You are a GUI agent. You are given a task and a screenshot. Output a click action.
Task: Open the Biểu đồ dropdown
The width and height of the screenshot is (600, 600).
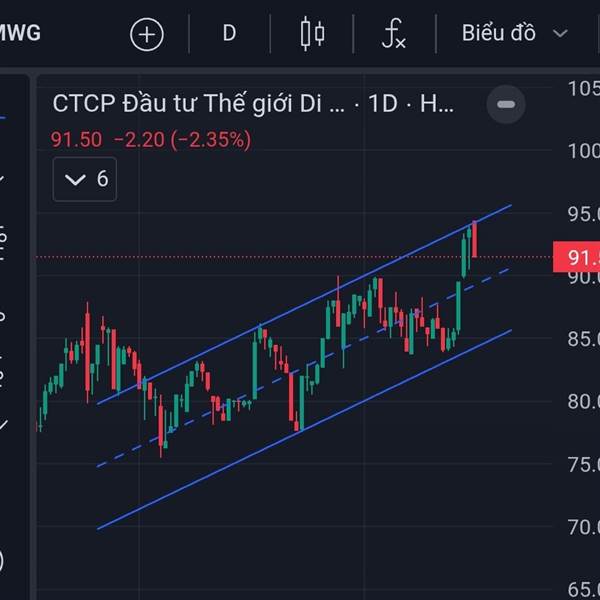pos(514,34)
